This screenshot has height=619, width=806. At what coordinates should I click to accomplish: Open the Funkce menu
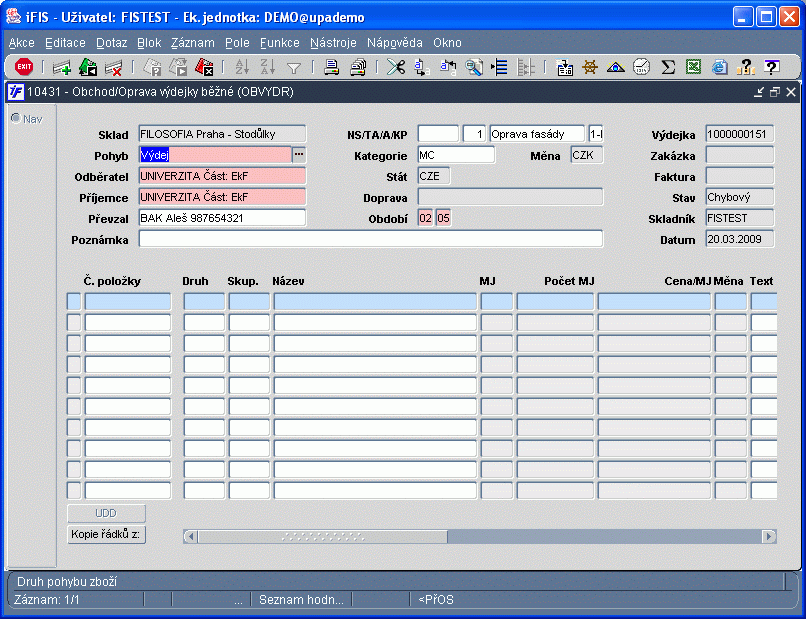[x=280, y=43]
